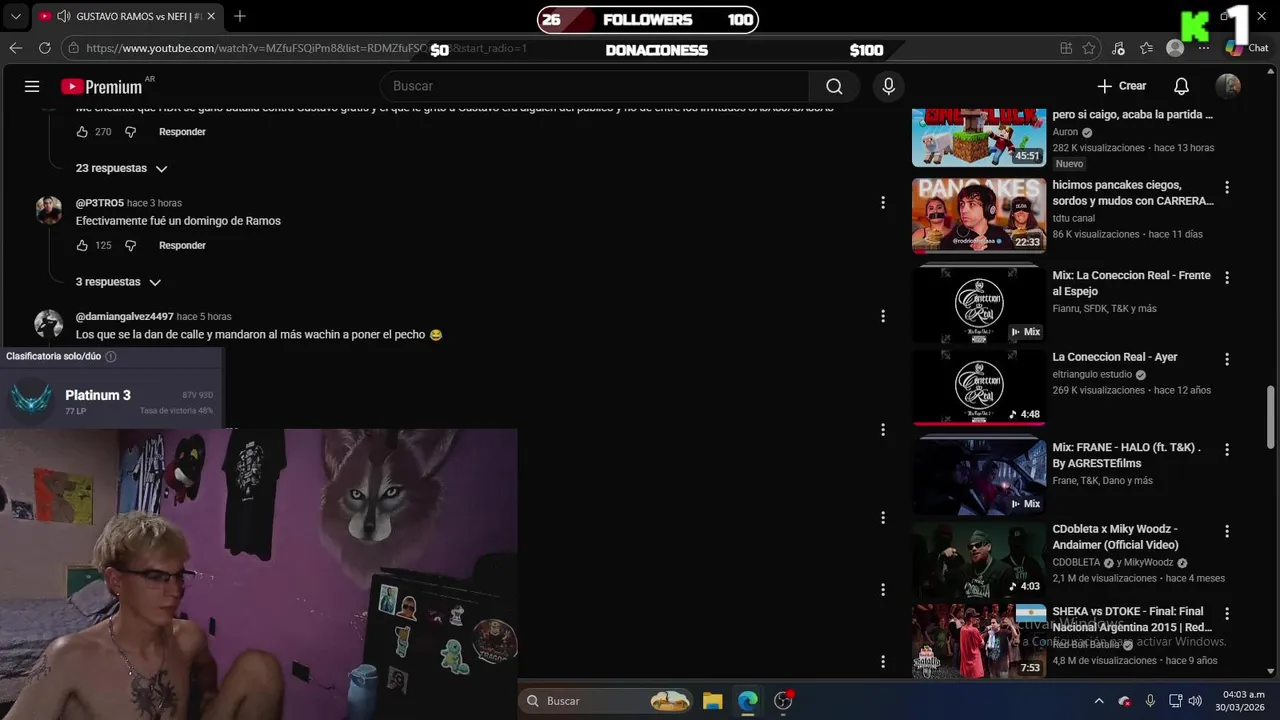Open options for FRANE - HALO mix
The height and width of the screenshot is (720, 1280).
tap(1227, 449)
